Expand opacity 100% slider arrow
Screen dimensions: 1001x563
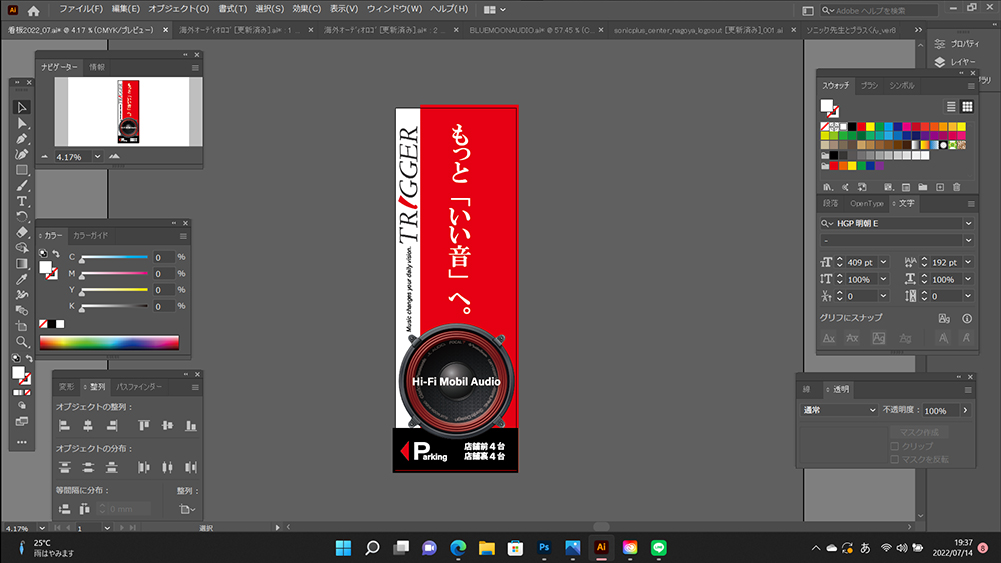[965, 410]
